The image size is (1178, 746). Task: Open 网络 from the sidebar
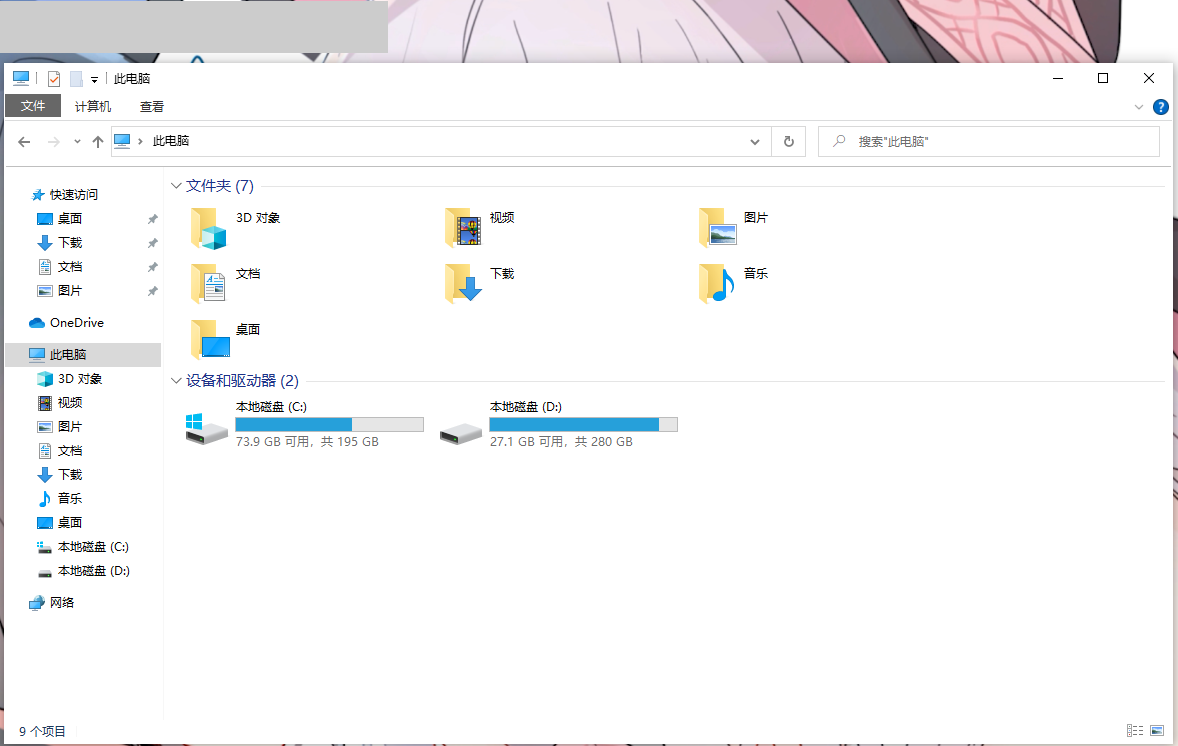62,602
